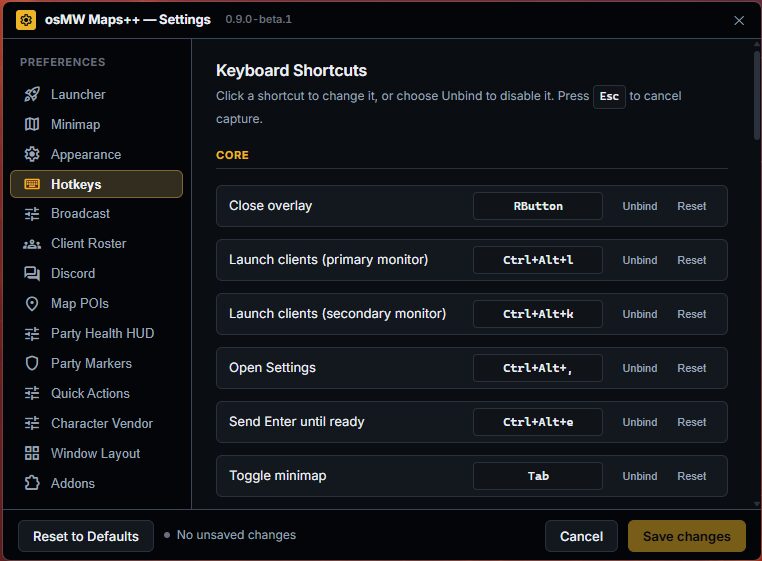Unbind Launch clients (secondary monitor)
This screenshot has width=762, height=561.
point(640,314)
